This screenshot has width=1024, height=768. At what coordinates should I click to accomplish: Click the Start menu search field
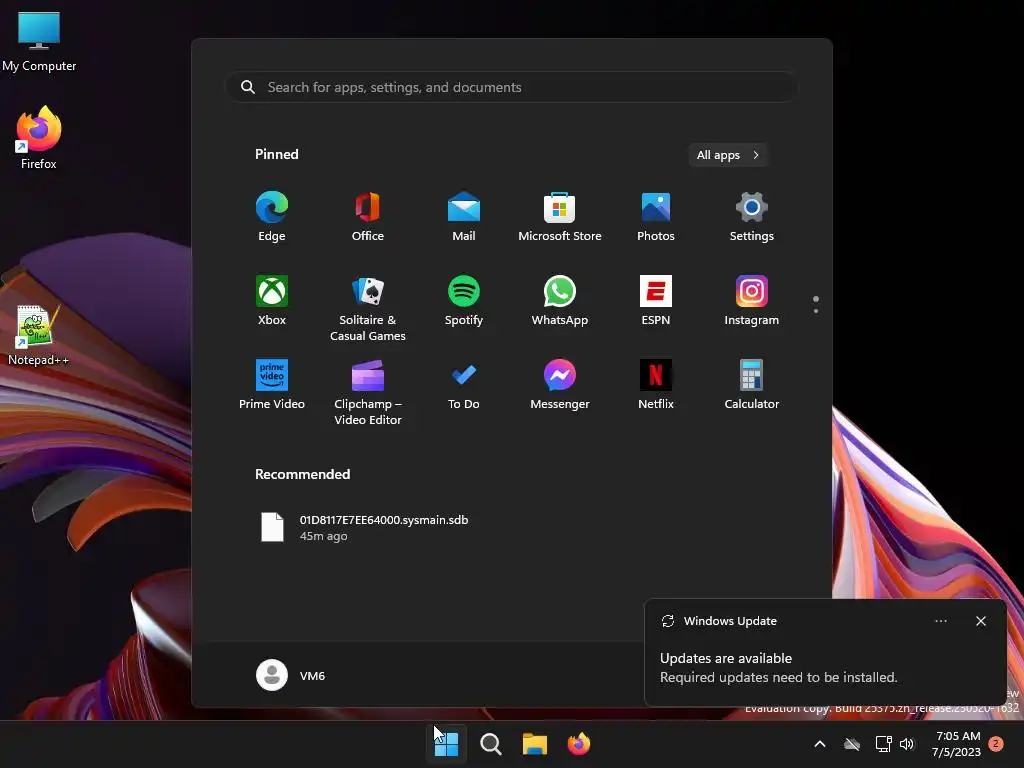tap(512, 87)
